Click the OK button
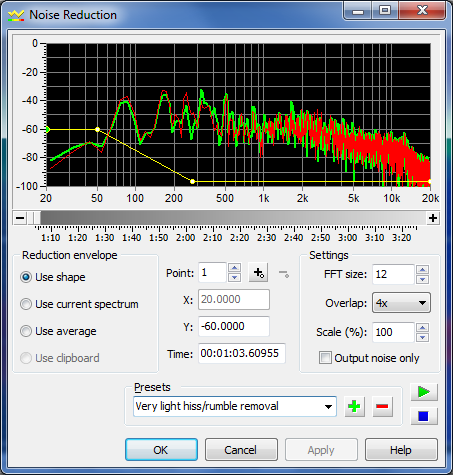 [161, 450]
